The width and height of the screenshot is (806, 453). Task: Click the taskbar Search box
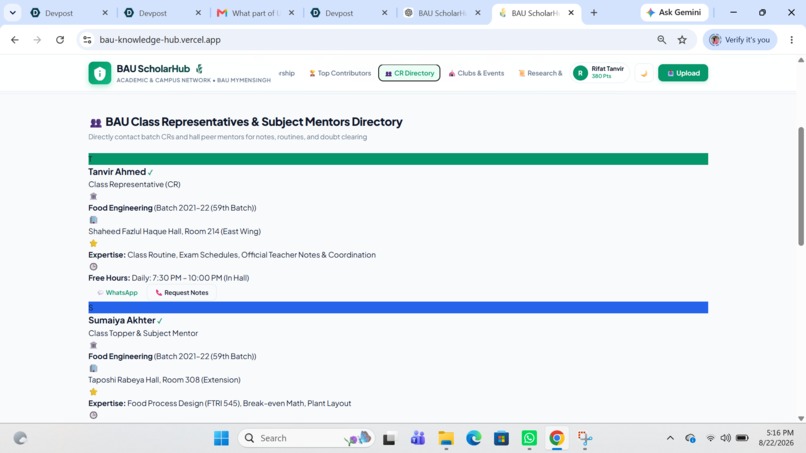[306, 438]
